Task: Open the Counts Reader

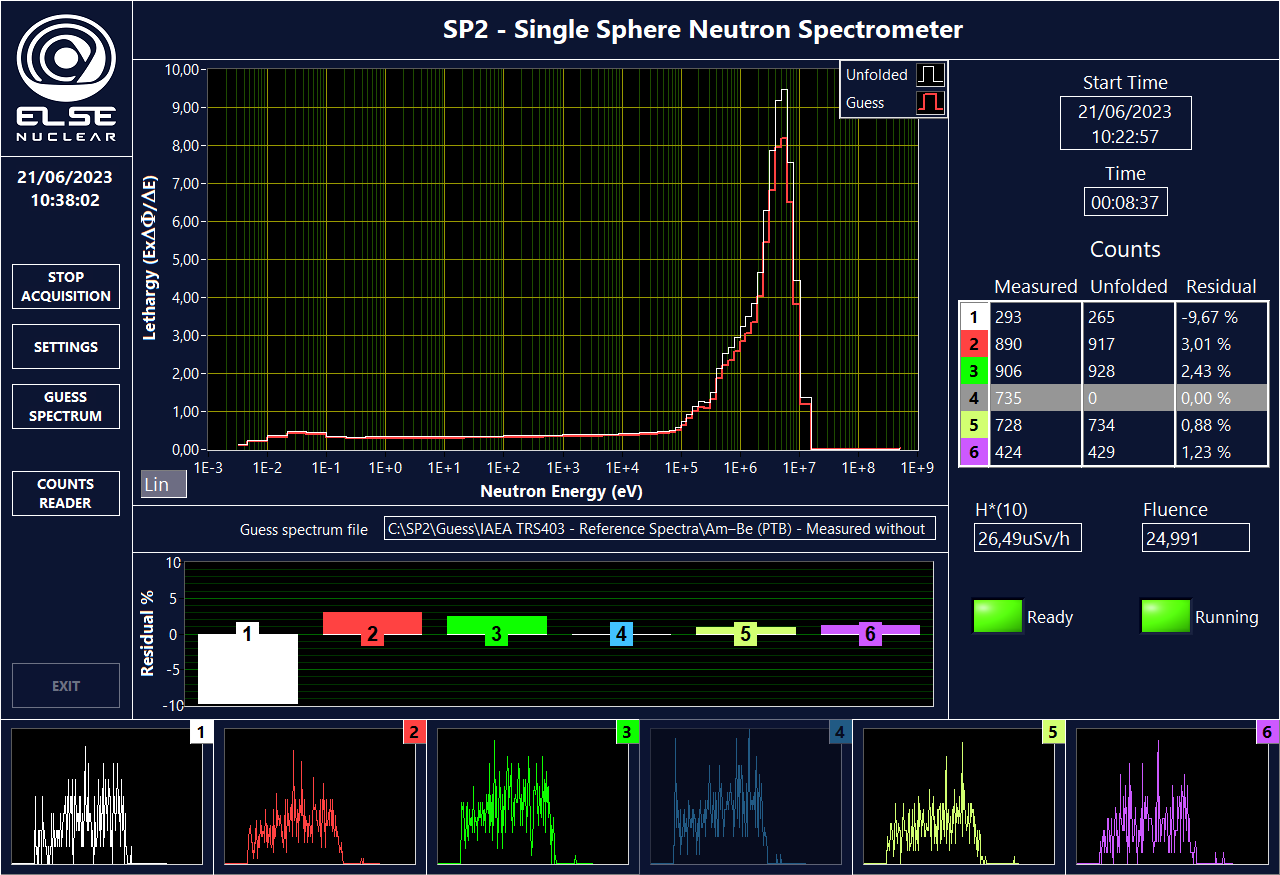Action: (x=66, y=493)
